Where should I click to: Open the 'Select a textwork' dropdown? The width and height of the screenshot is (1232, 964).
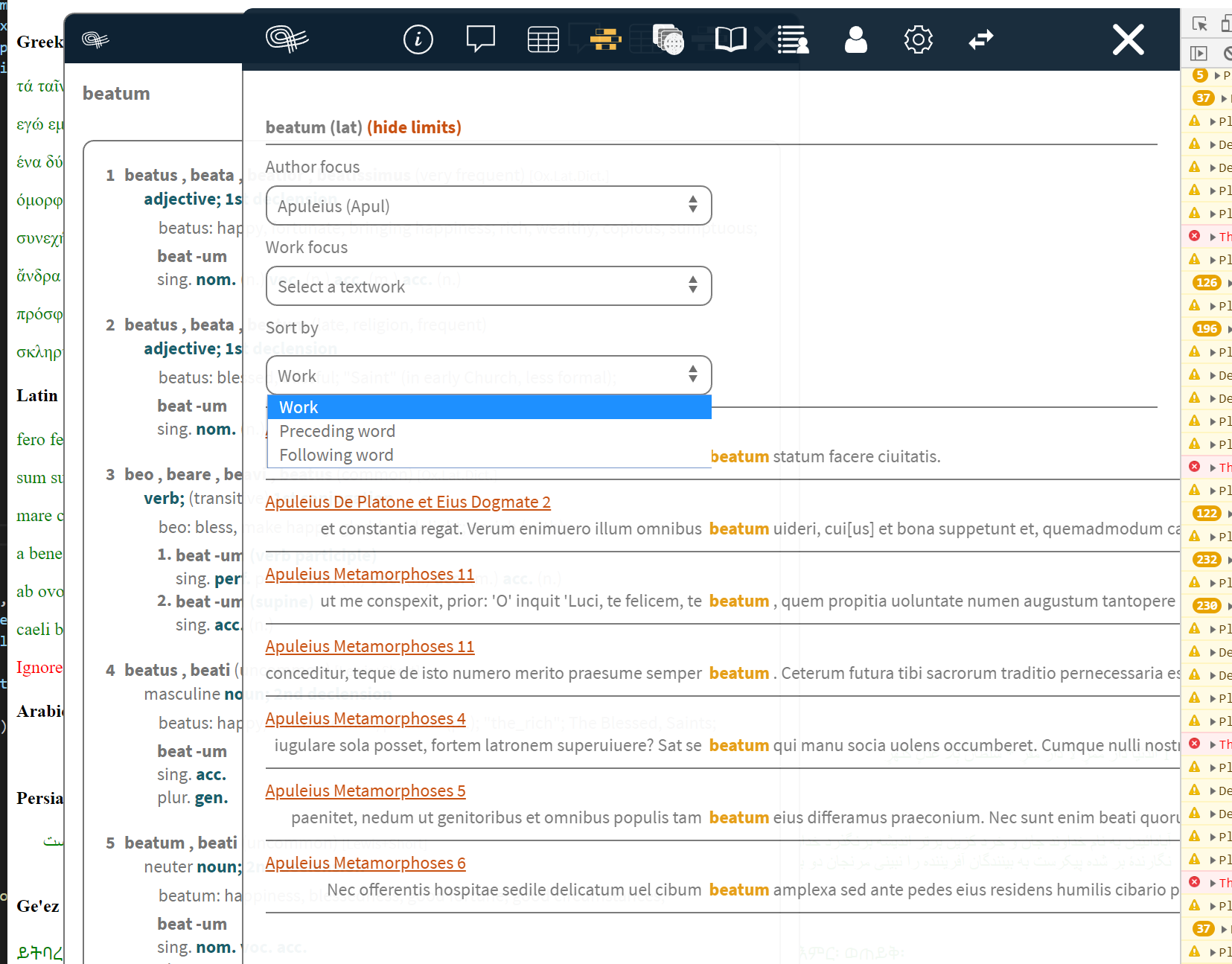[488, 286]
